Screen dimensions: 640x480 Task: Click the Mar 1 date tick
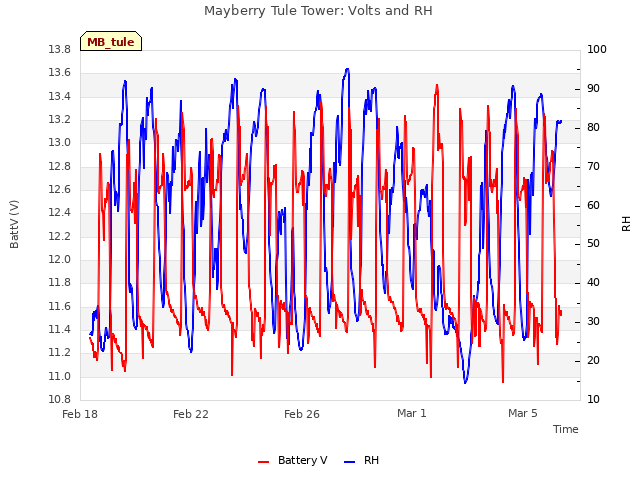pos(411,413)
